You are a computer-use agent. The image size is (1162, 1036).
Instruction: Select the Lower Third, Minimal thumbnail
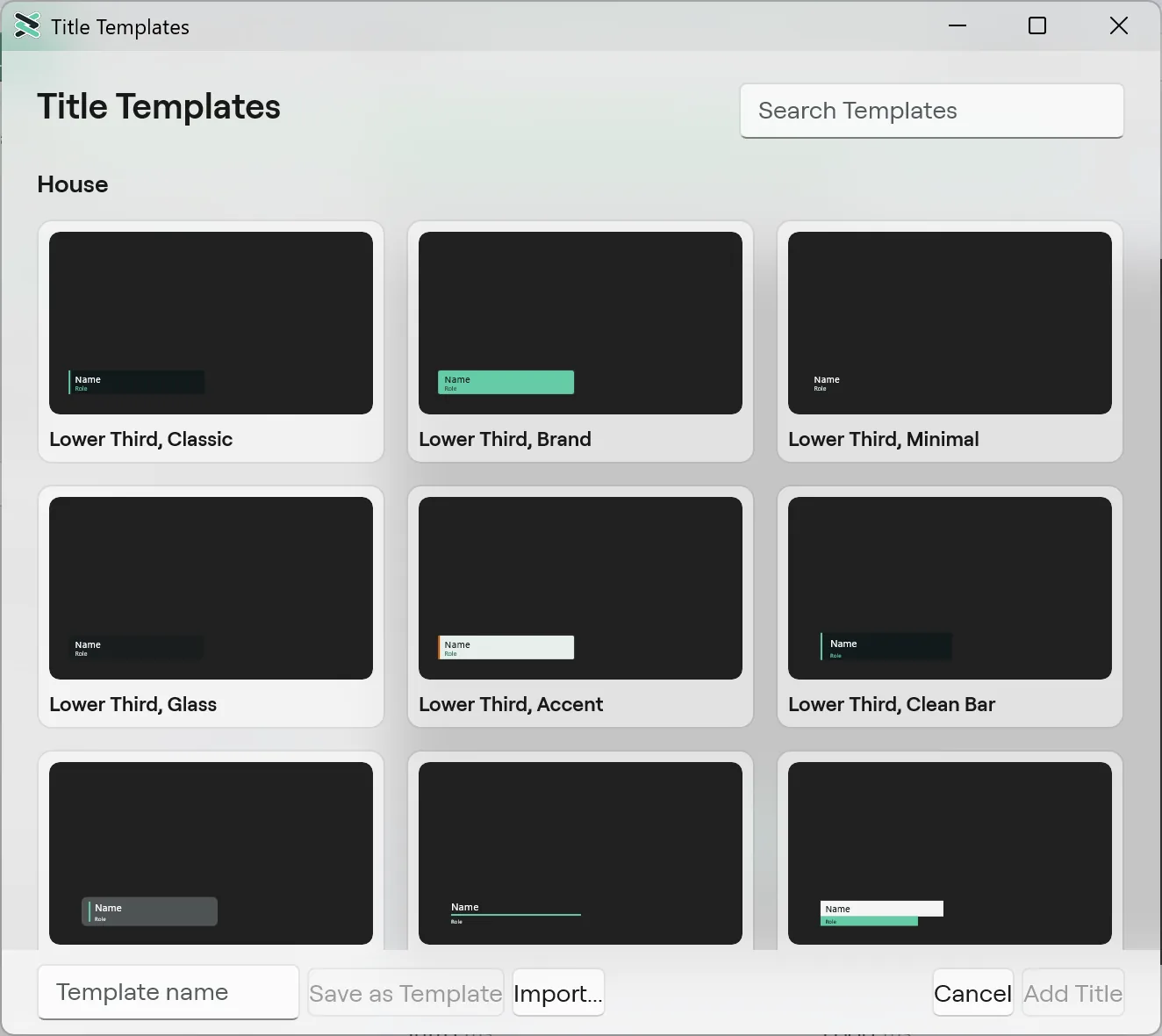click(950, 323)
